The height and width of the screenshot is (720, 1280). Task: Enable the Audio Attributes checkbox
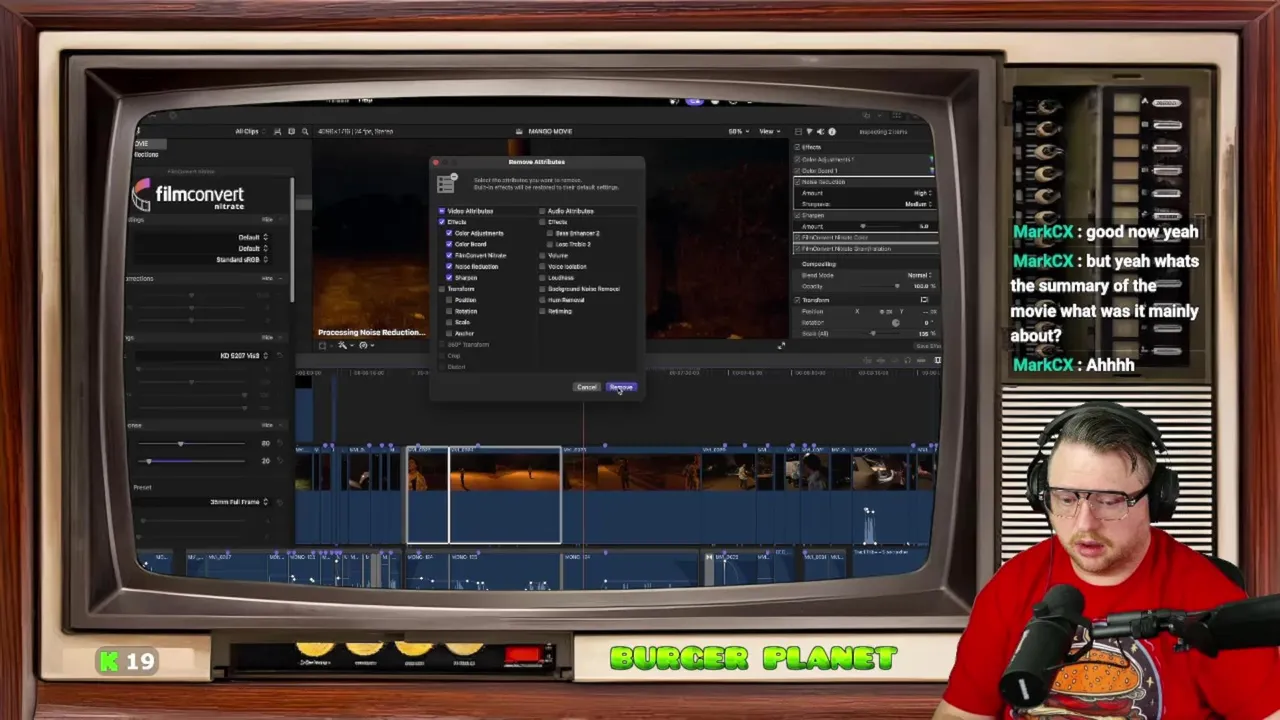click(x=542, y=211)
